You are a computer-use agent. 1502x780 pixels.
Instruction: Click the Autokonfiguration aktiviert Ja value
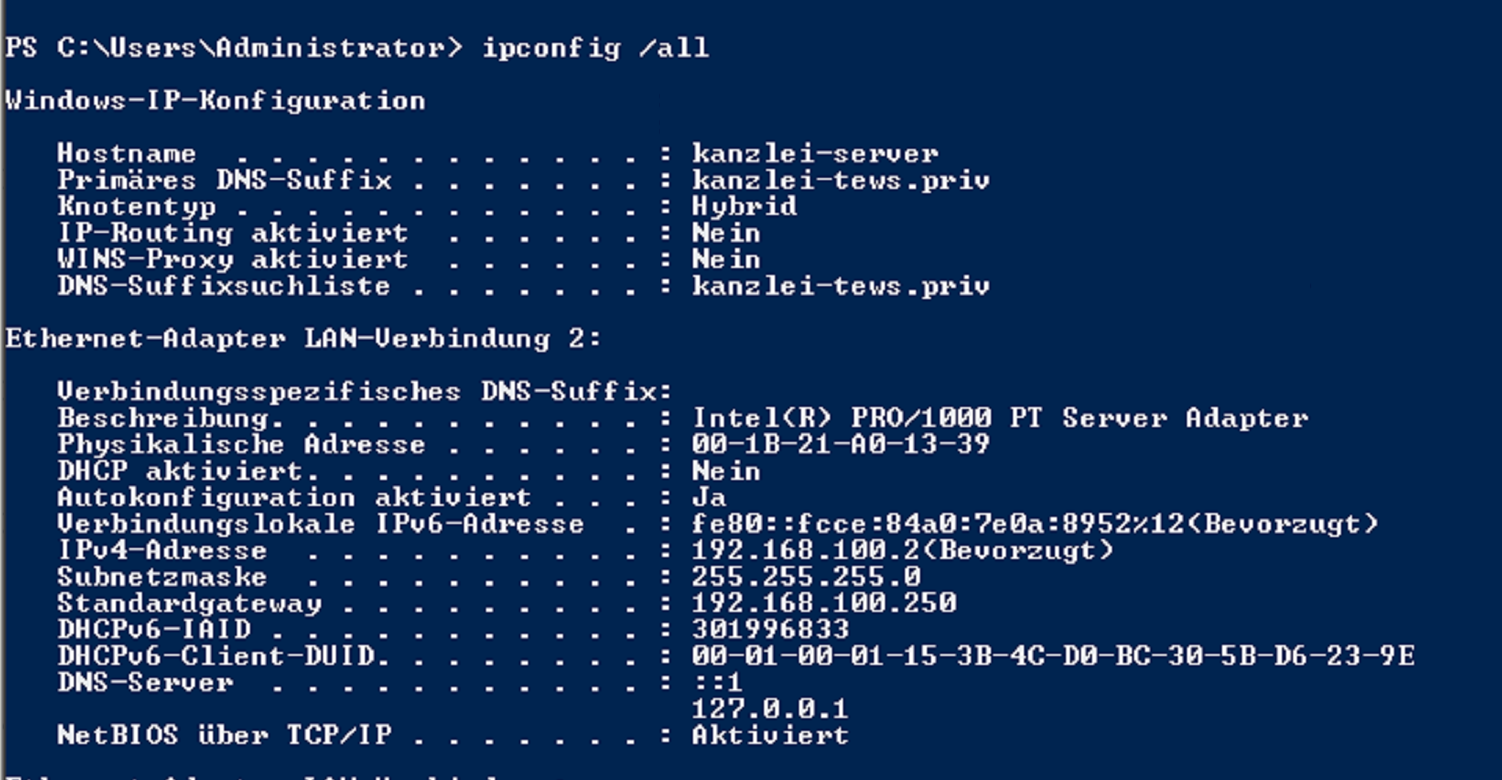(709, 497)
